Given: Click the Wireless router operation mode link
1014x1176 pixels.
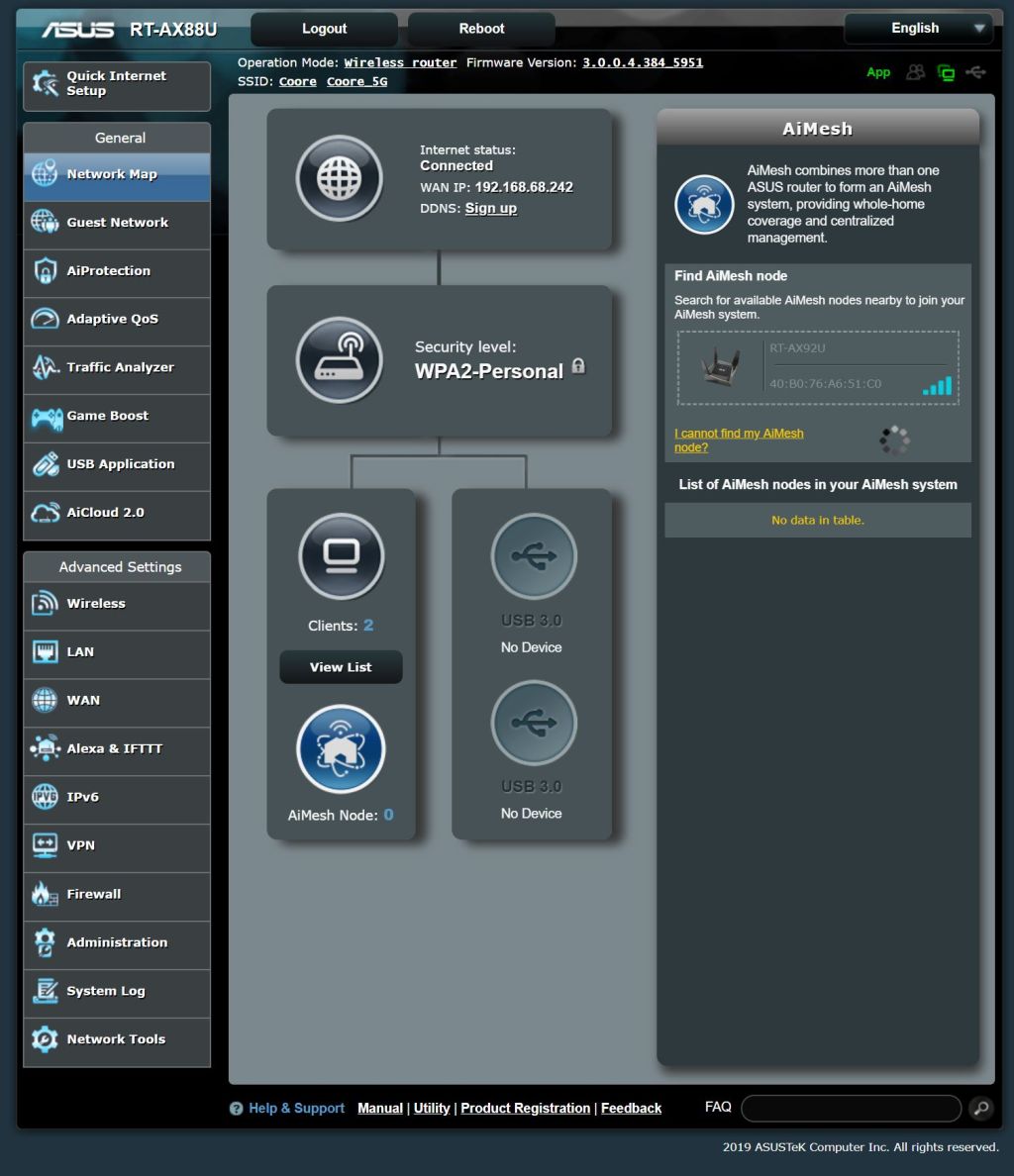Looking at the screenshot, I should [x=400, y=63].
